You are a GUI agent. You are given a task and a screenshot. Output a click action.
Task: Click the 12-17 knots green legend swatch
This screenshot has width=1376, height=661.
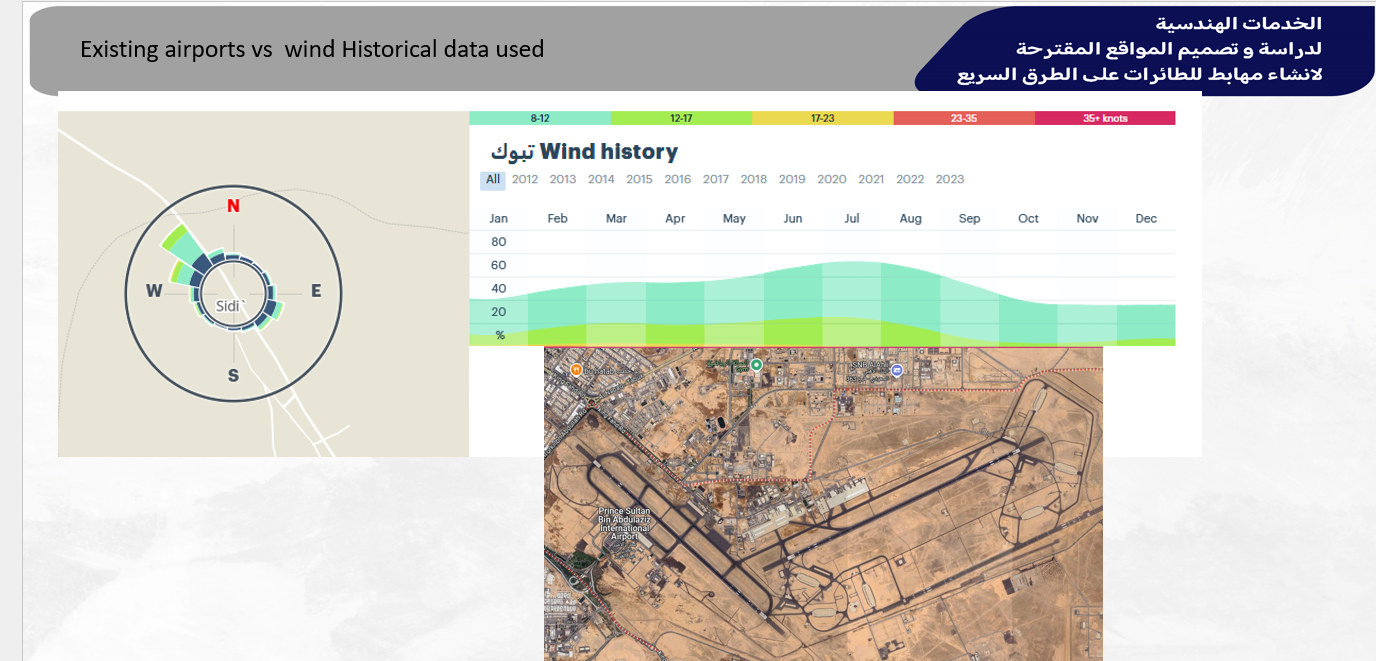(x=681, y=118)
